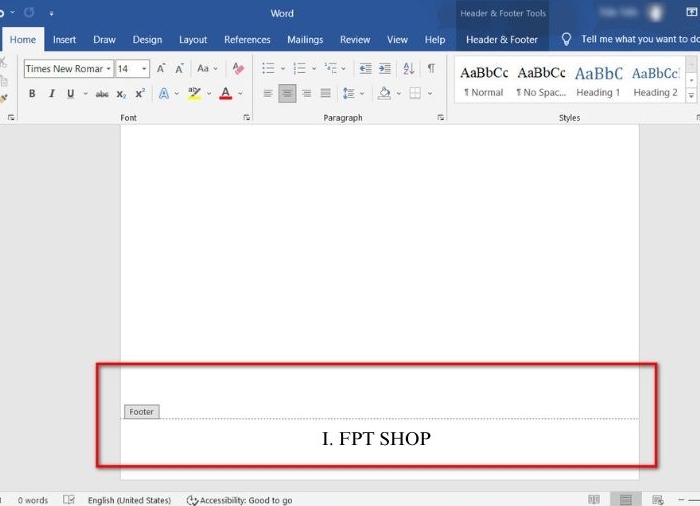Apply the Heading 1 style
Screen dimensions: 700x506
point(598,81)
